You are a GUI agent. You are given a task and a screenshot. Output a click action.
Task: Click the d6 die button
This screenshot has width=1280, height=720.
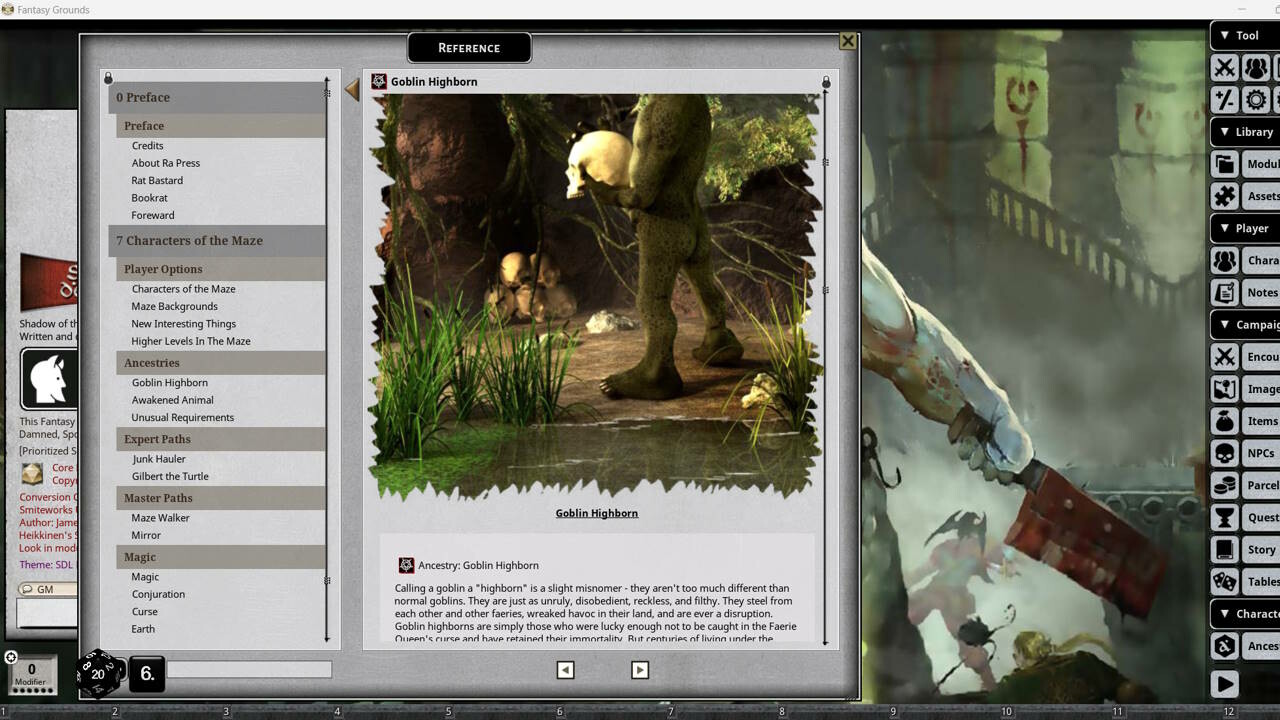point(147,674)
